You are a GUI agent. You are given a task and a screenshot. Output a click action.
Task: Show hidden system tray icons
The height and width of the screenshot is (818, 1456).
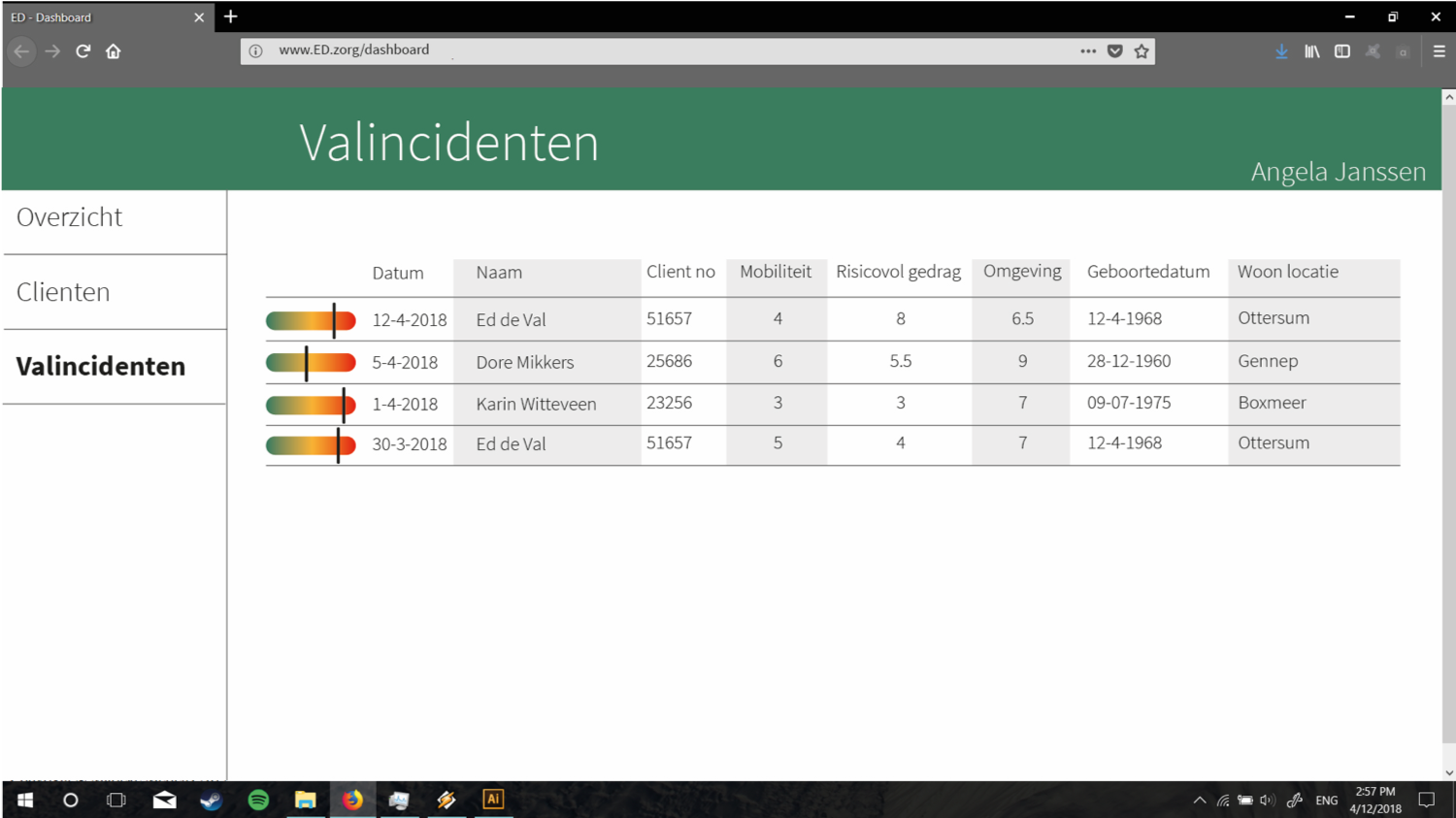[x=1200, y=801]
